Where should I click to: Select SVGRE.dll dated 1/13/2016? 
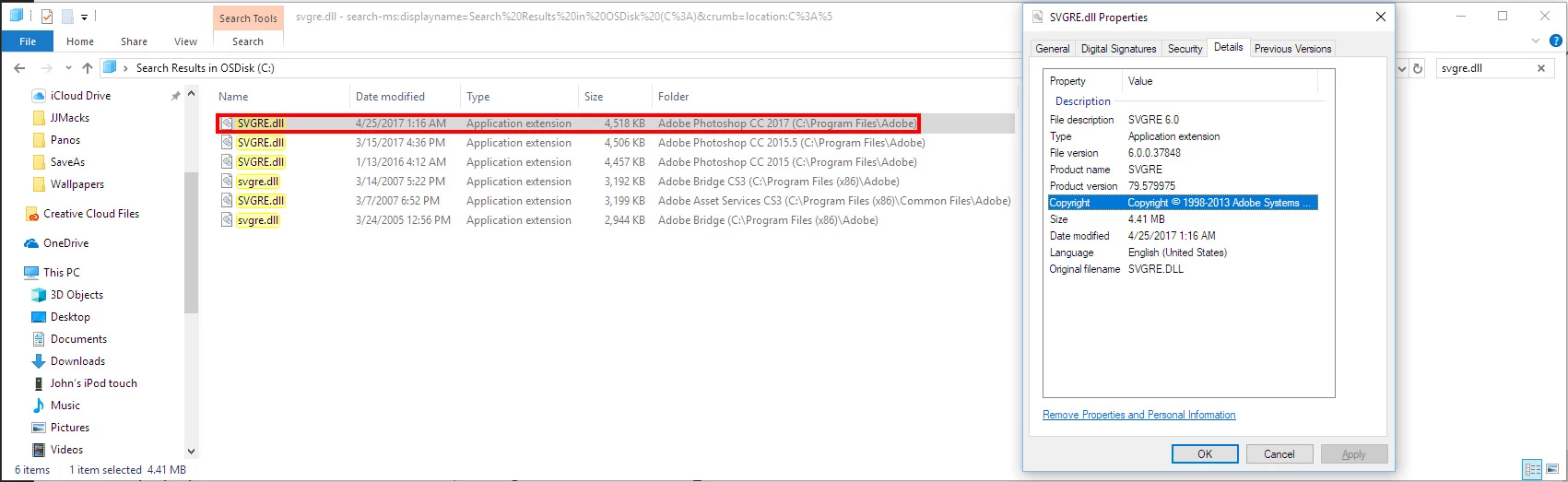pyautogui.click(x=616, y=162)
